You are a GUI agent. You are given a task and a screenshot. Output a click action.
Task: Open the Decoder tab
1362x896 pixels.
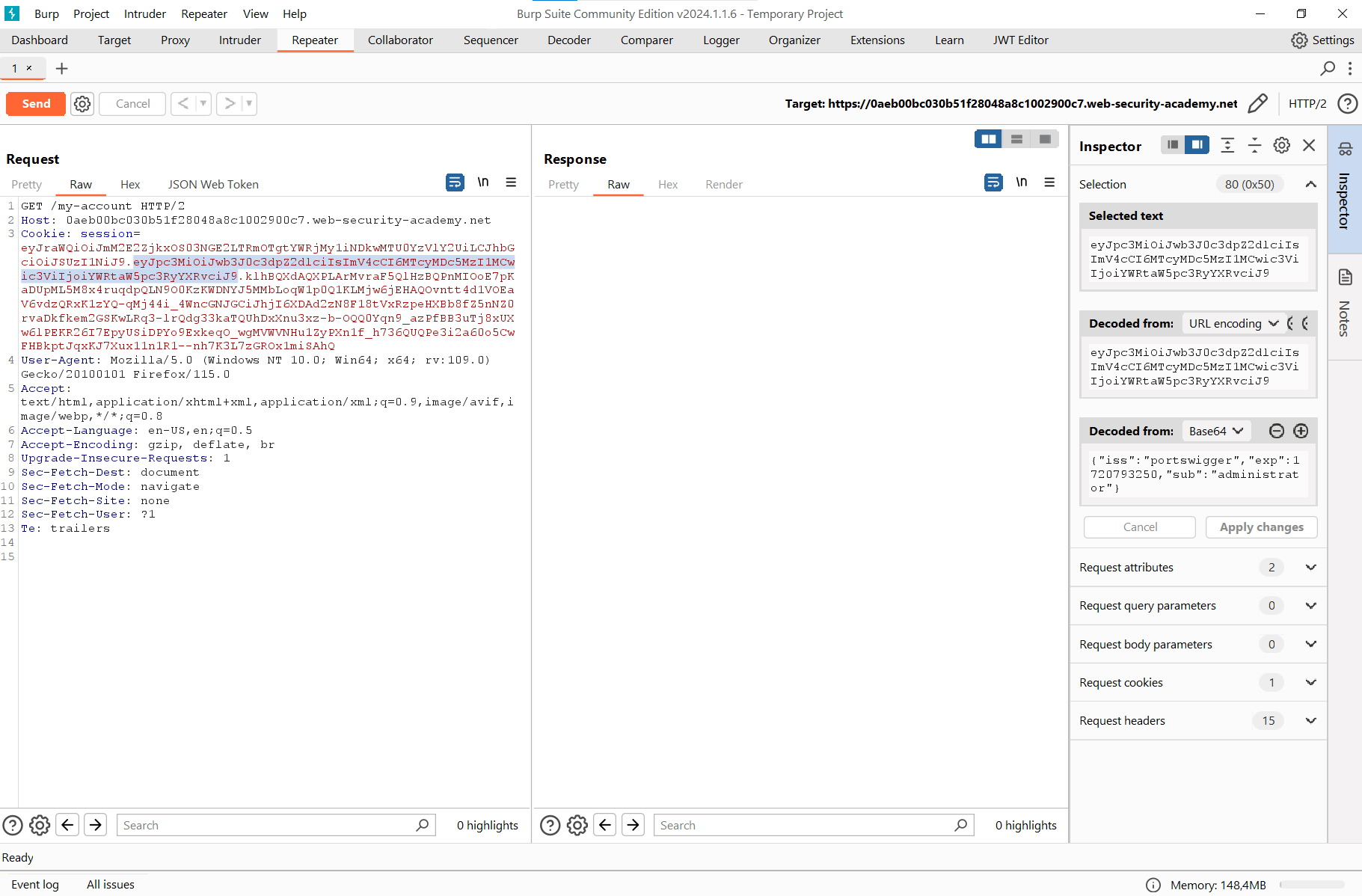(x=569, y=40)
